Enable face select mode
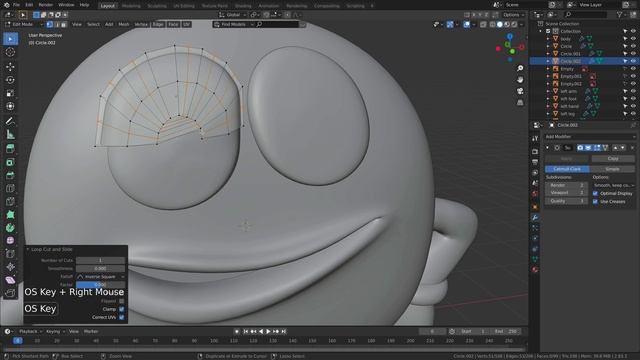The height and width of the screenshot is (360, 640). 64,24
